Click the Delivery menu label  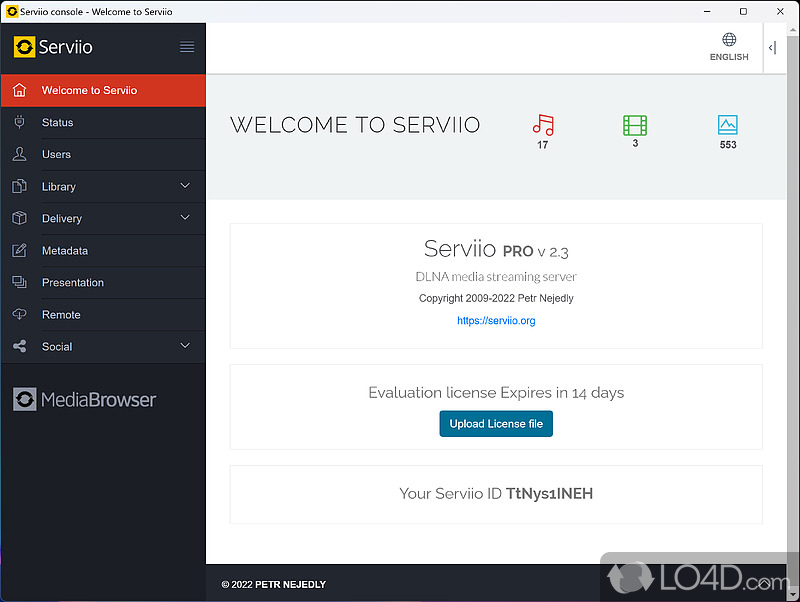[x=62, y=218]
